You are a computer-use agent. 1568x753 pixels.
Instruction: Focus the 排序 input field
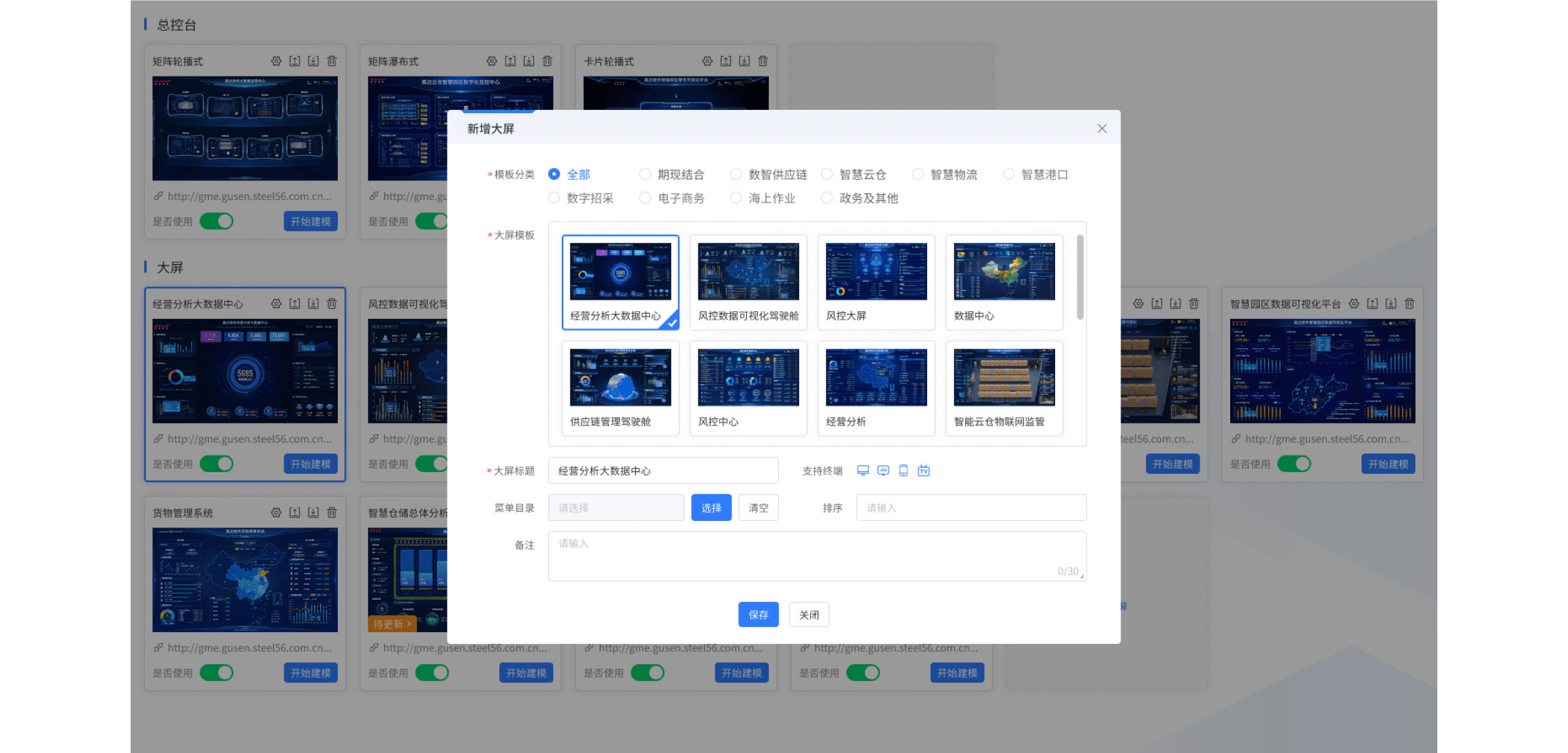click(x=971, y=508)
